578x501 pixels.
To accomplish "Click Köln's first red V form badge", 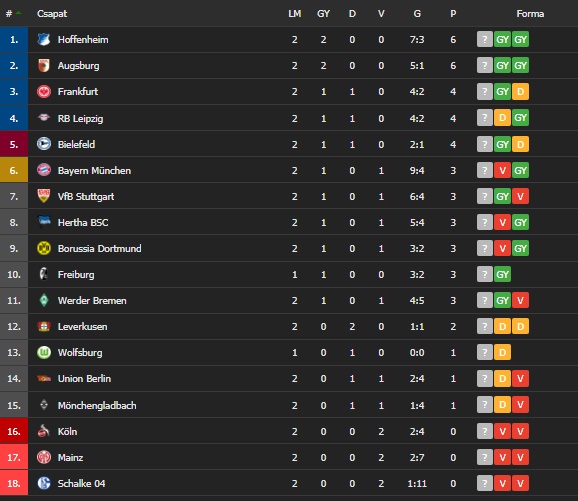I will tap(502, 431).
